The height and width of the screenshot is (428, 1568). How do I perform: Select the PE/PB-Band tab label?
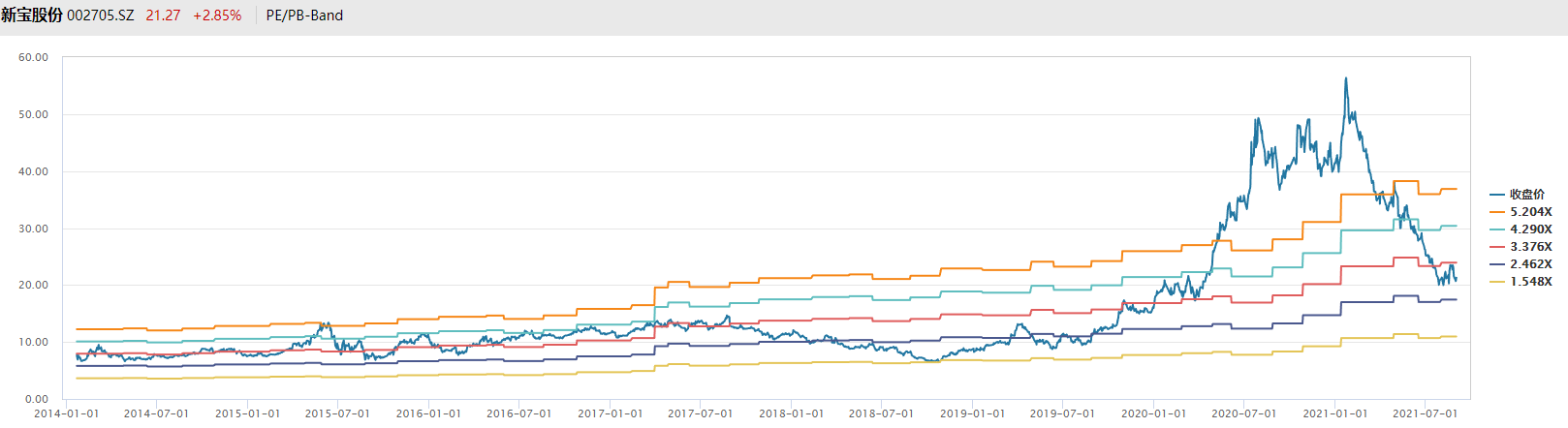tap(304, 15)
